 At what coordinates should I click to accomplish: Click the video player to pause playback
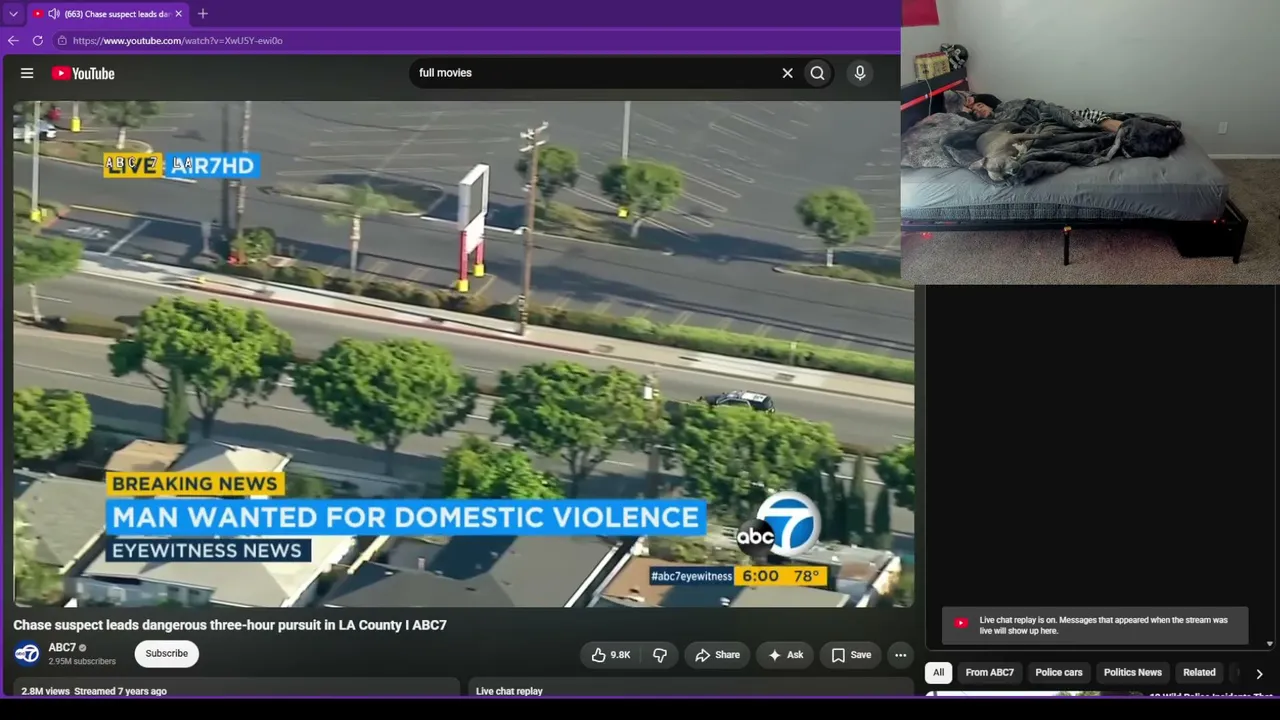coord(463,354)
